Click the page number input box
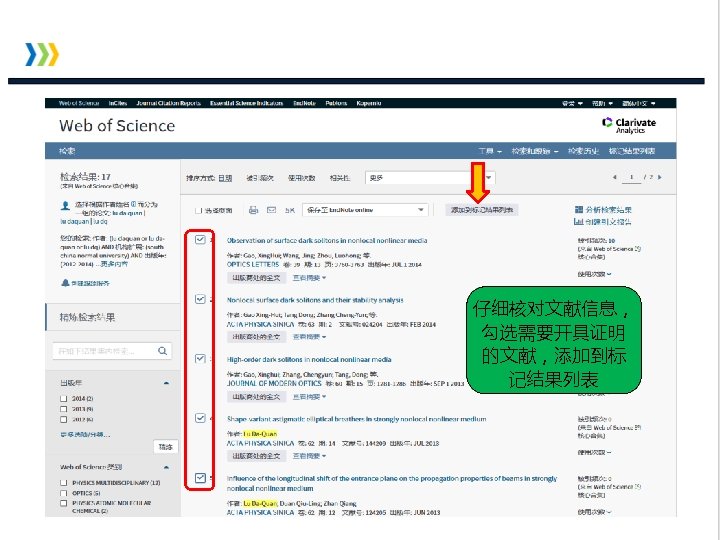Viewport: 720px width, 540px height. pyautogui.click(x=631, y=178)
